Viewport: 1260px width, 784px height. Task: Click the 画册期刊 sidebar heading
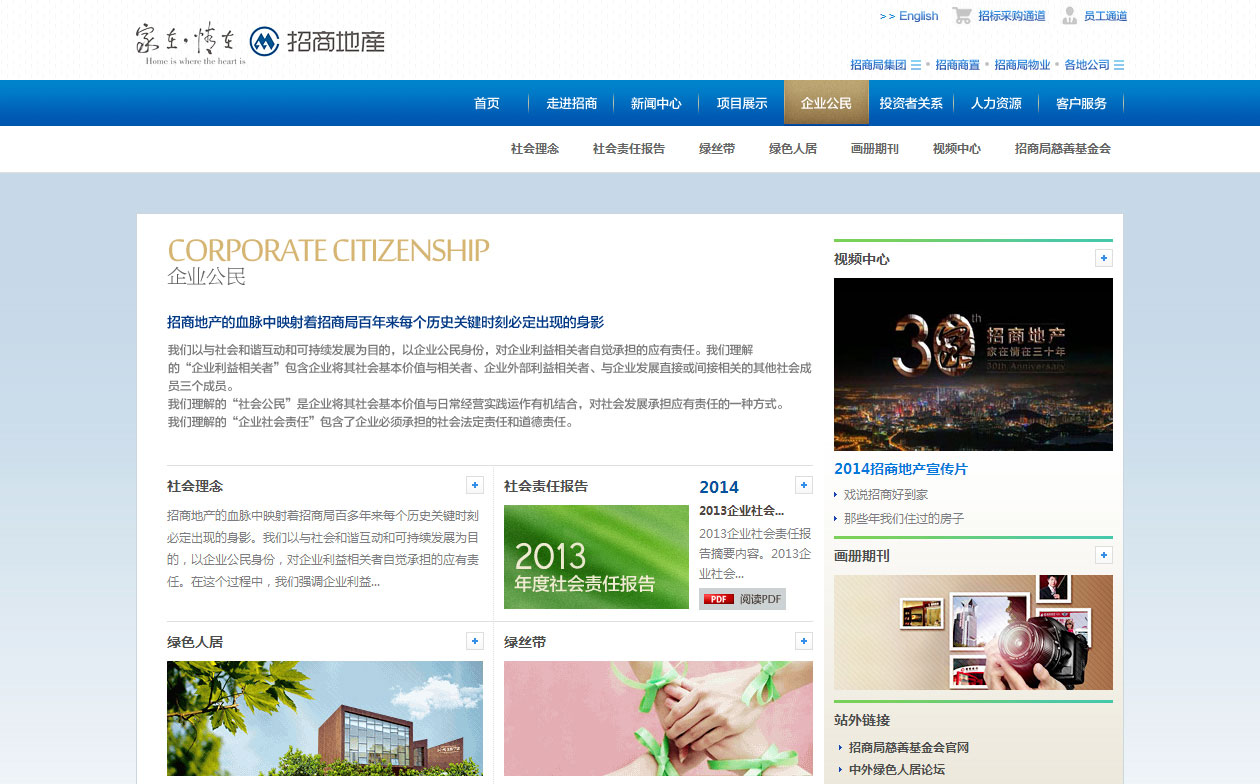862,556
